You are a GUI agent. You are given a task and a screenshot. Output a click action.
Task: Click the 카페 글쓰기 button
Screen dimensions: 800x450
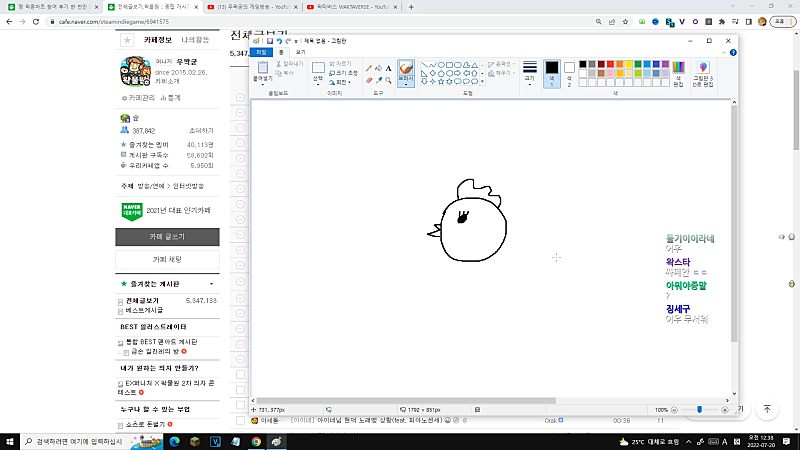(166, 237)
